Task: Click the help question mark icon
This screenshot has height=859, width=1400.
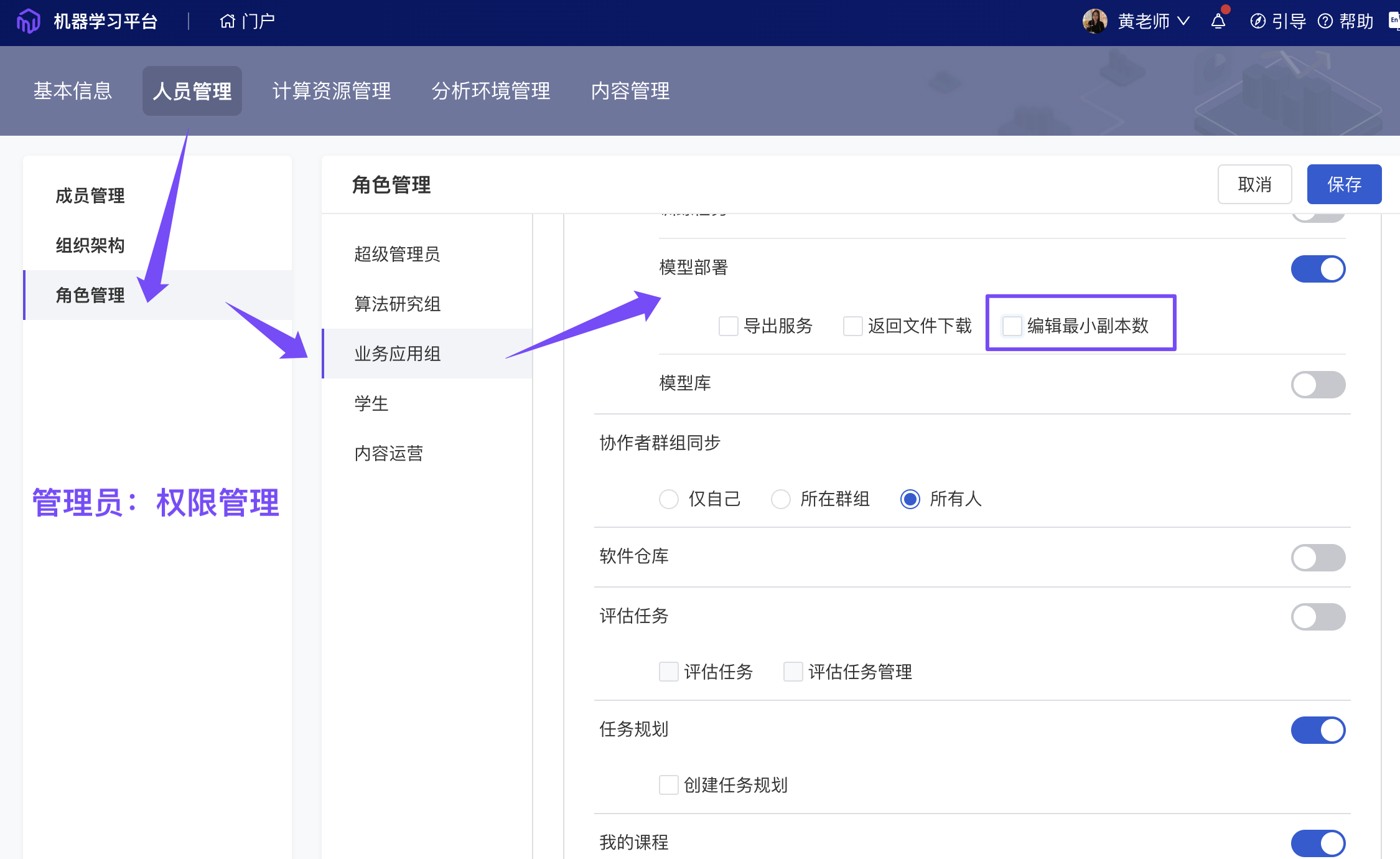Action: pos(1325,21)
